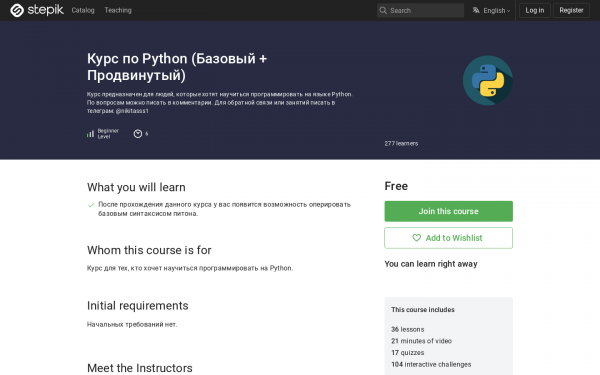600x375 pixels.
Task: Click the Initial requirements heading
Action: [138, 306]
